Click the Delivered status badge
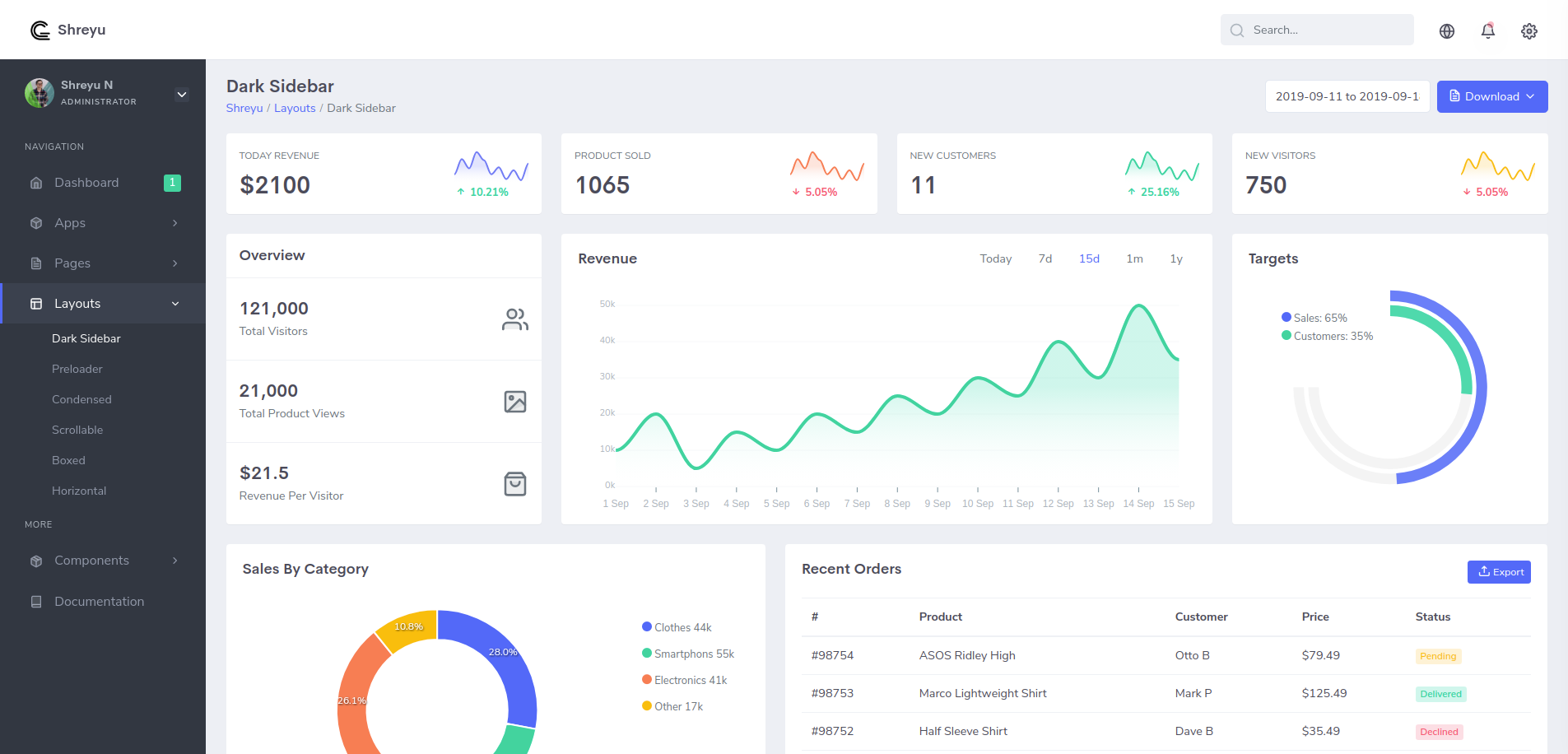This screenshot has width=1568, height=754. [1441, 694]
